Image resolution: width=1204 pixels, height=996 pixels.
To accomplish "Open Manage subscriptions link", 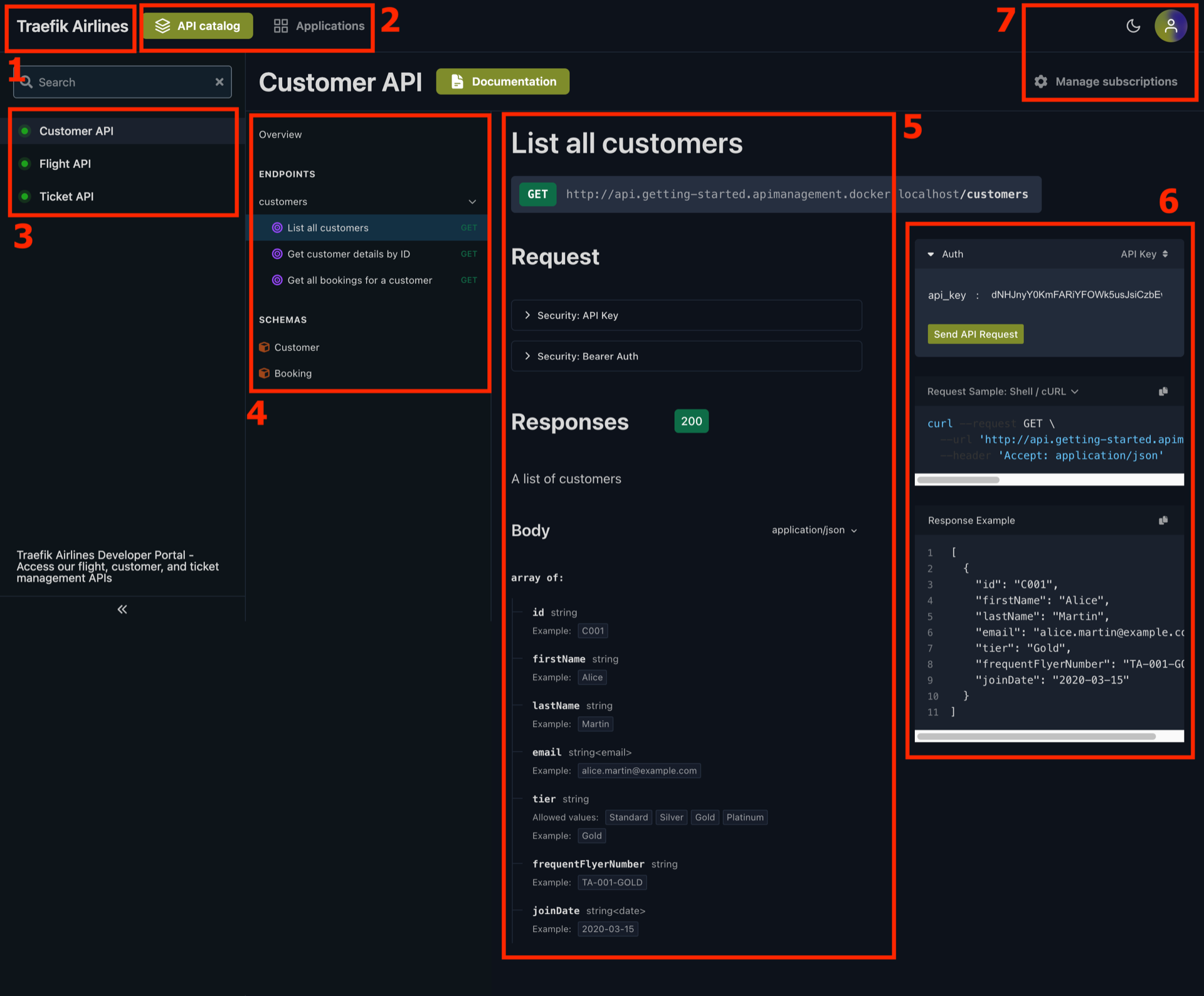I will click(1106, 81).
